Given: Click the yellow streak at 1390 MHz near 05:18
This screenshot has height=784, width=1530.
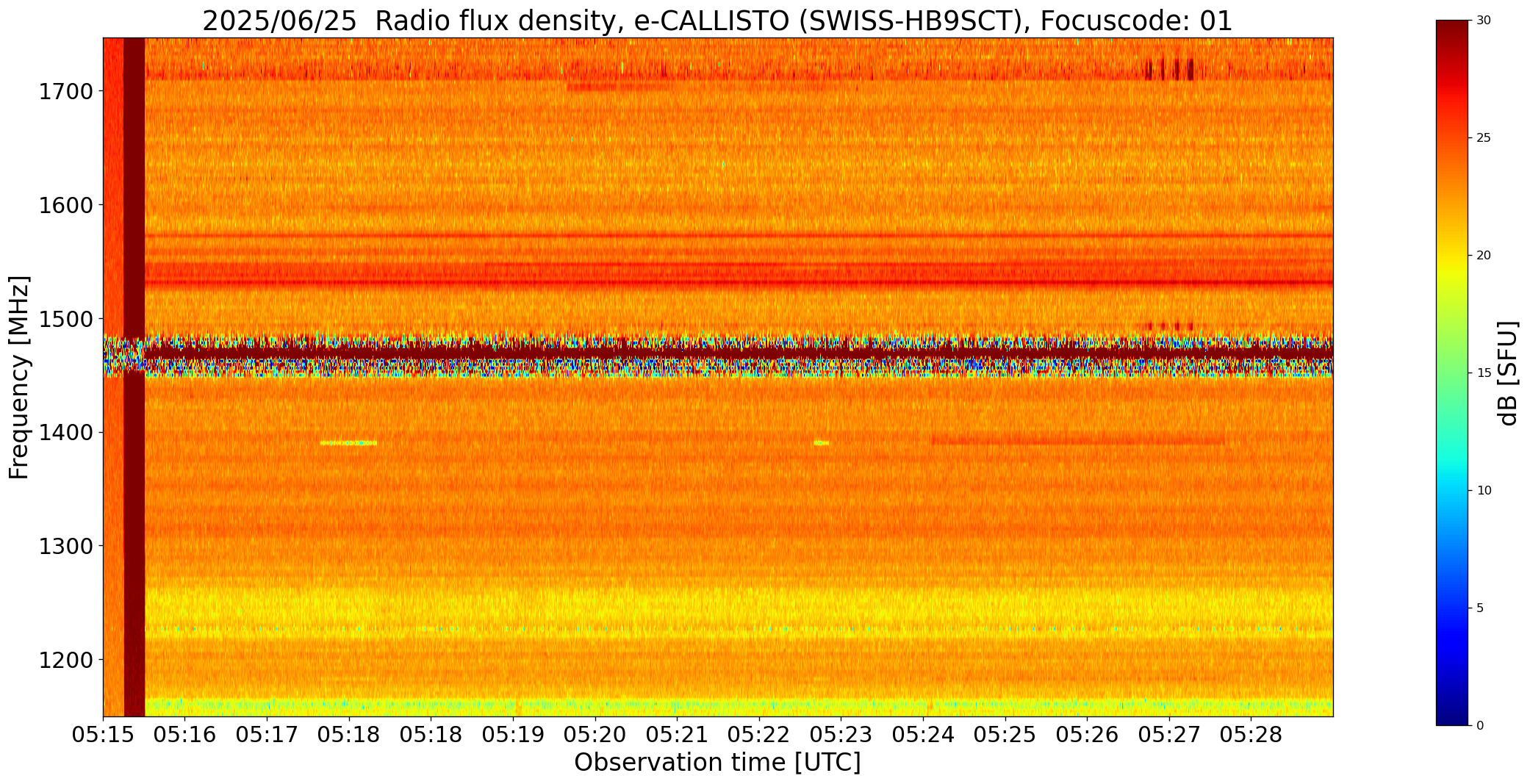Looking at the screenshot, I should click(348, 443).
